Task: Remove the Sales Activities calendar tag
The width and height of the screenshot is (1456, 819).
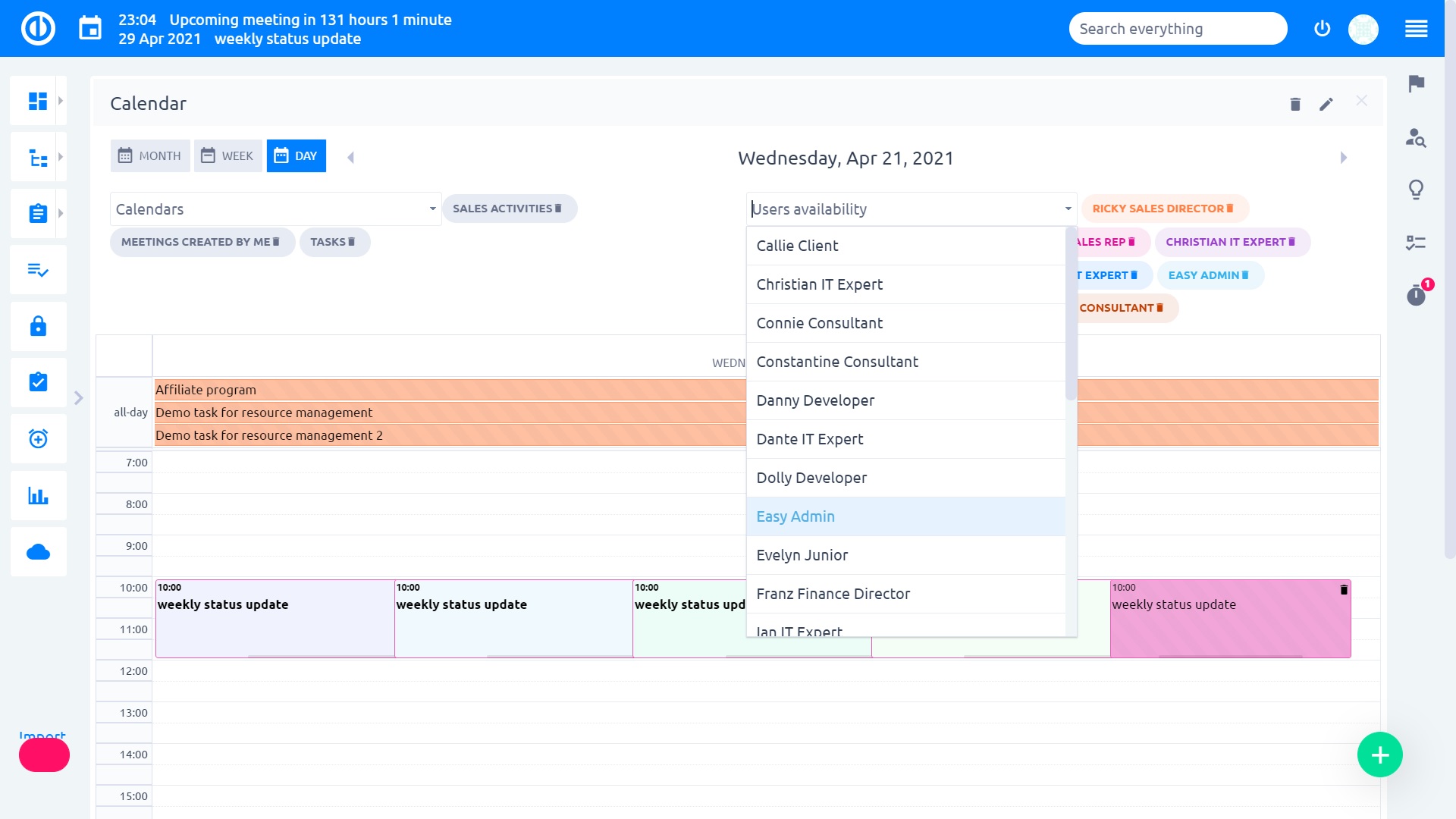Action: click(559, 209)
